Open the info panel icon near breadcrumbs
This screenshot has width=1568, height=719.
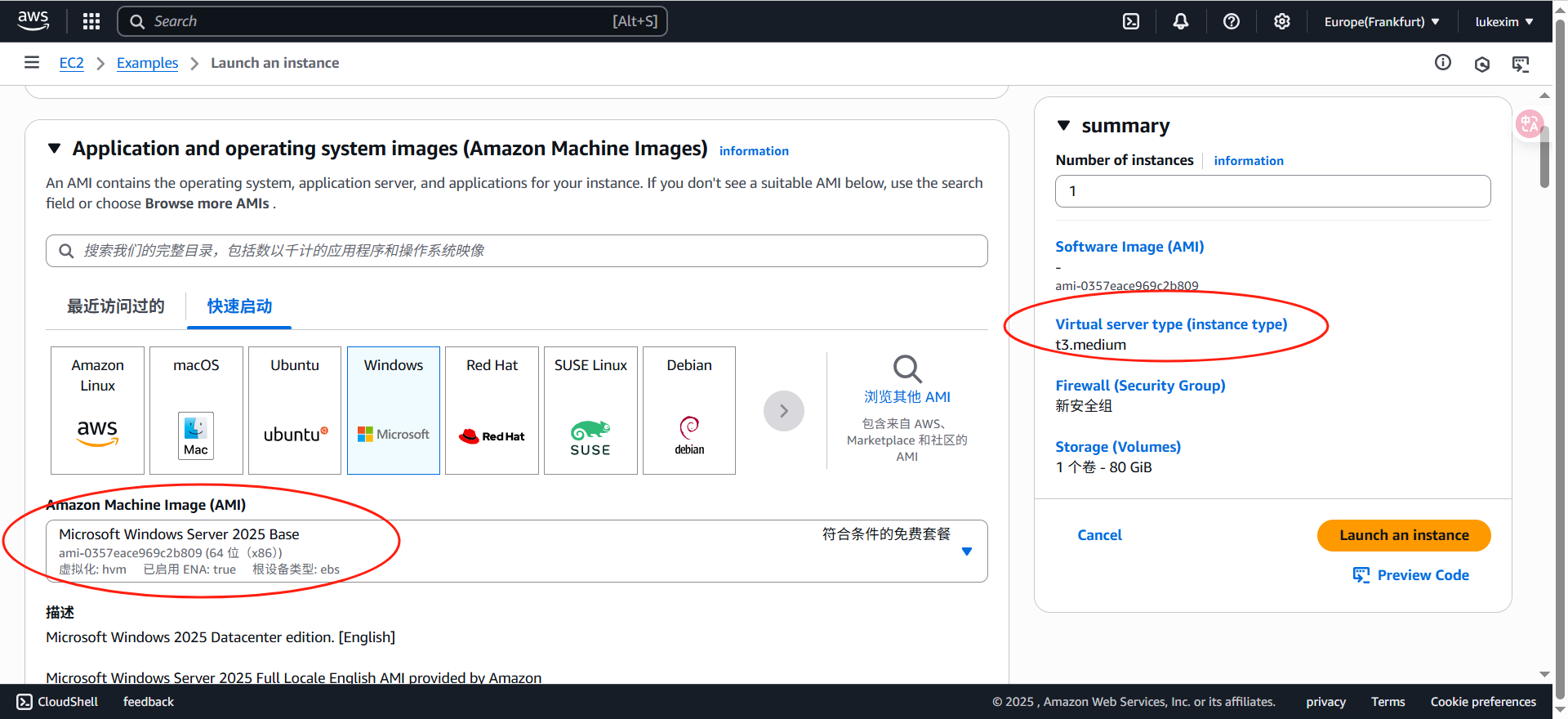(1443, 62)
